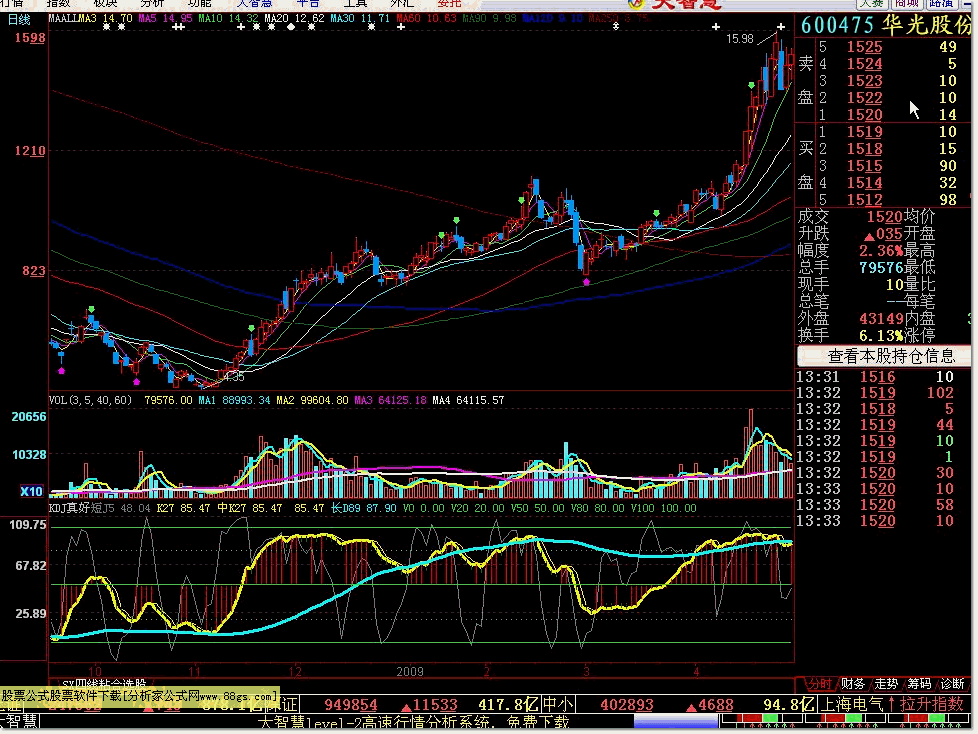Click the 13:32 trade with volume 102
This screenshot has height=734, width=978.
pyautogui.click(x=876, y=393)
